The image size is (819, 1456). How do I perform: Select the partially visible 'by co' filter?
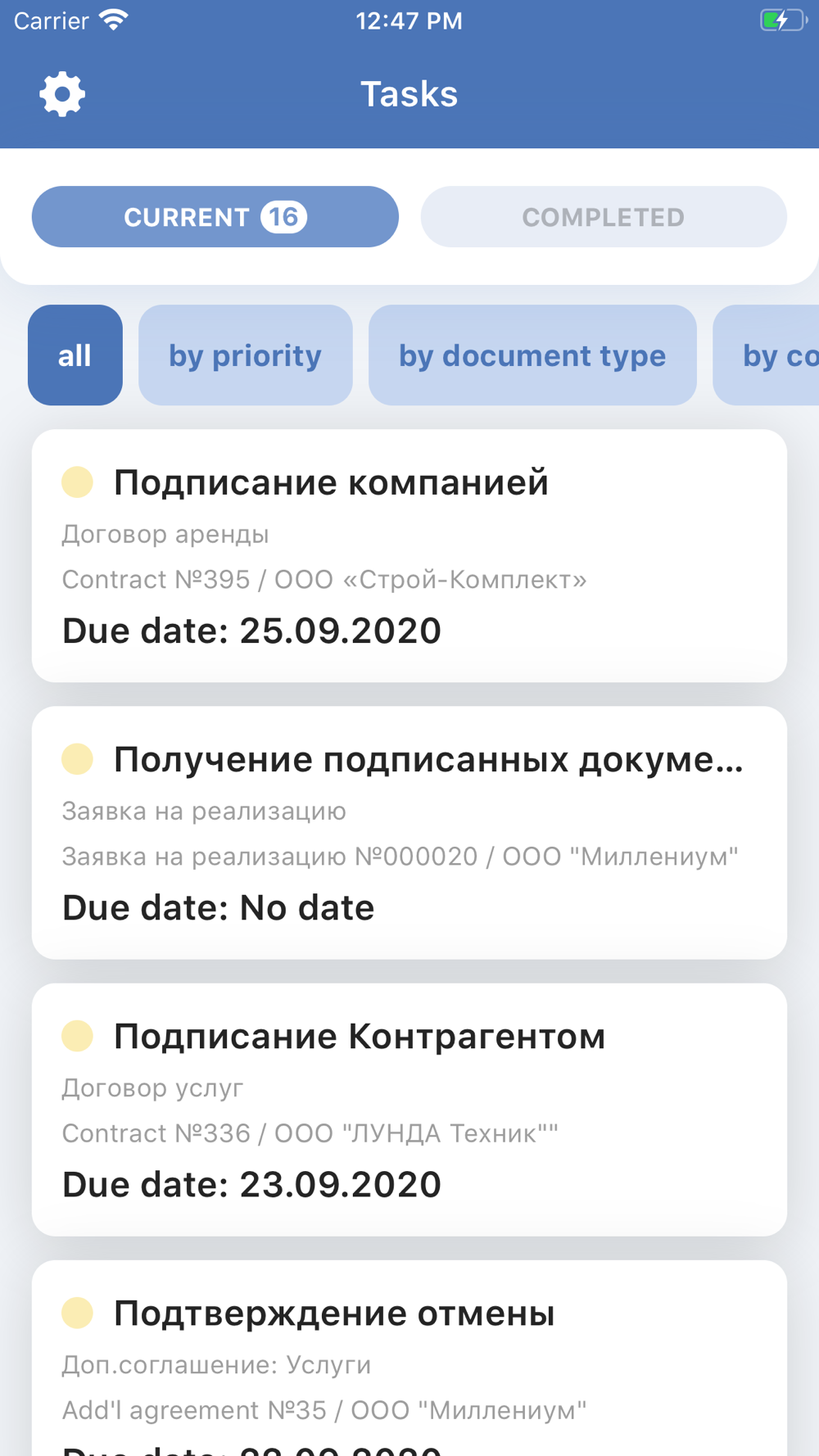tap(767, 355)
